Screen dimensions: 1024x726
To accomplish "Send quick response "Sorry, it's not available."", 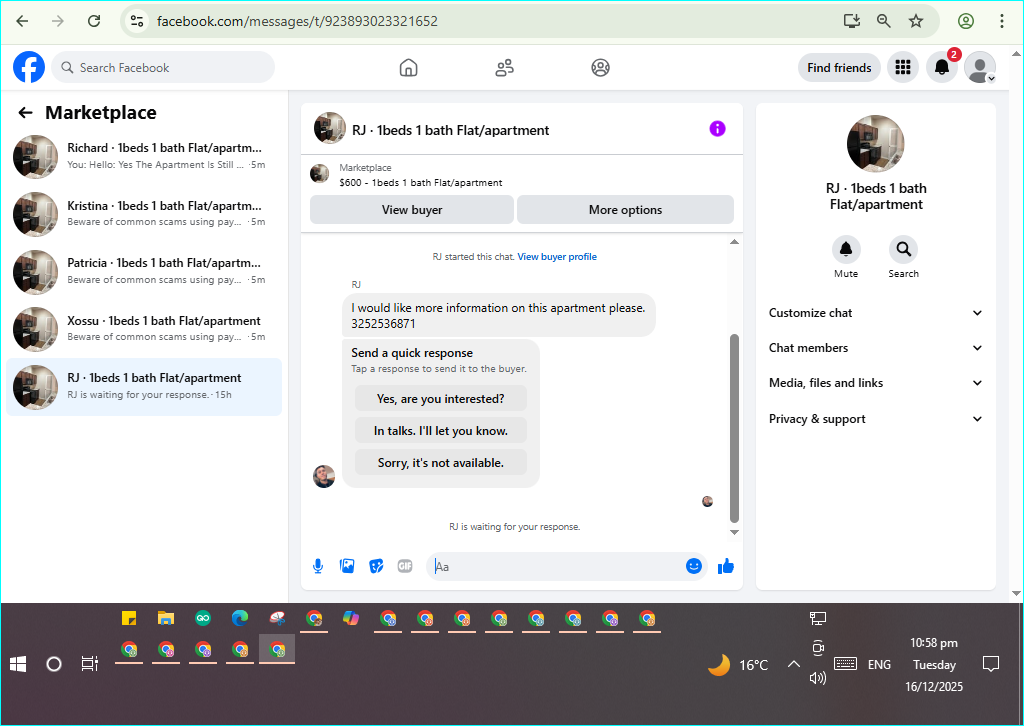I will pyautogui.click(x=440, y=463).
